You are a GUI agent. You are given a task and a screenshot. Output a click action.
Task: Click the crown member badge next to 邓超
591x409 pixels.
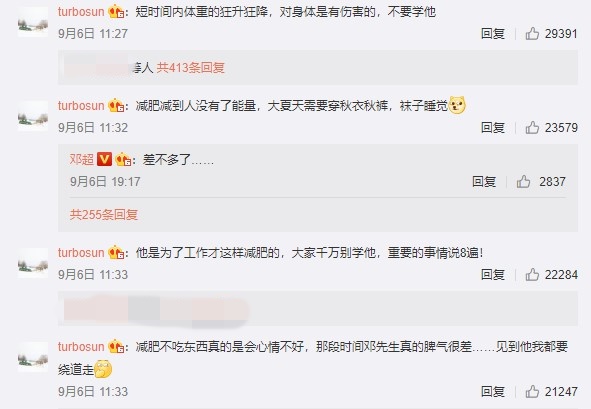click(x=123, y=159)
